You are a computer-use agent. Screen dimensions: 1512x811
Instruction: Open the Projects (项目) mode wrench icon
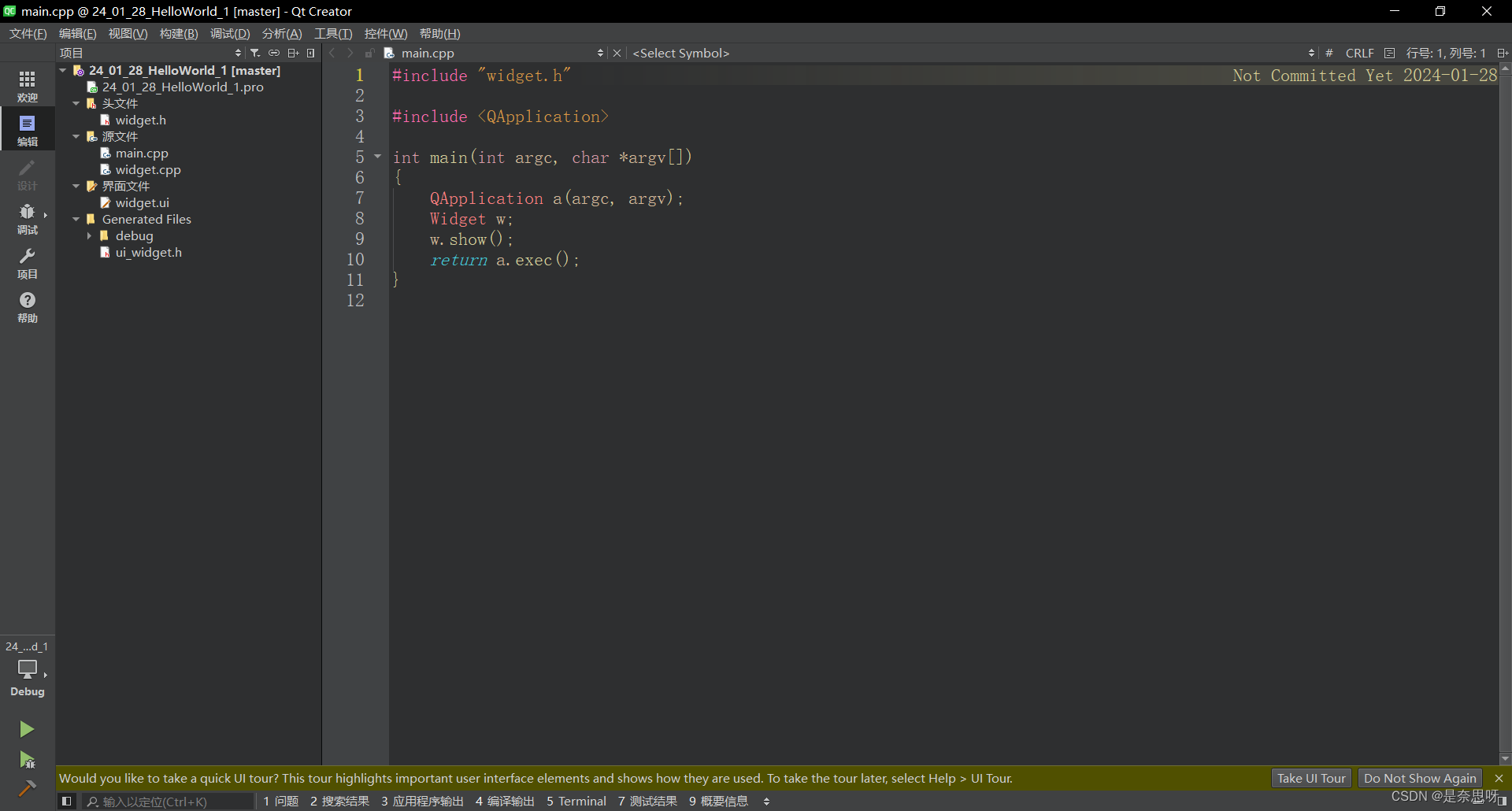pos(28,262)
